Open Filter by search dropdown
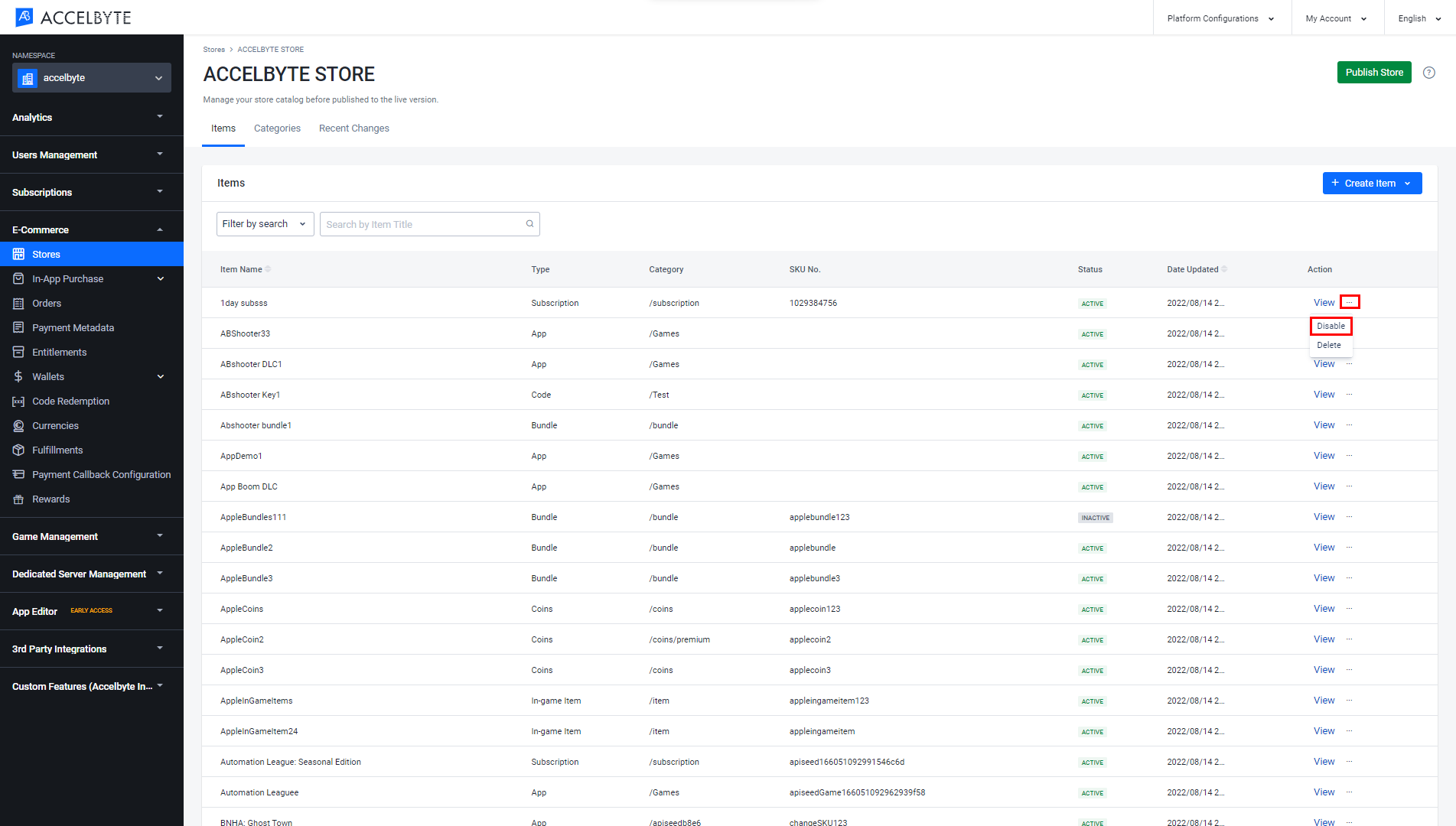The width and height of the screenshot is (1456, 826). [x=265, y=224]
